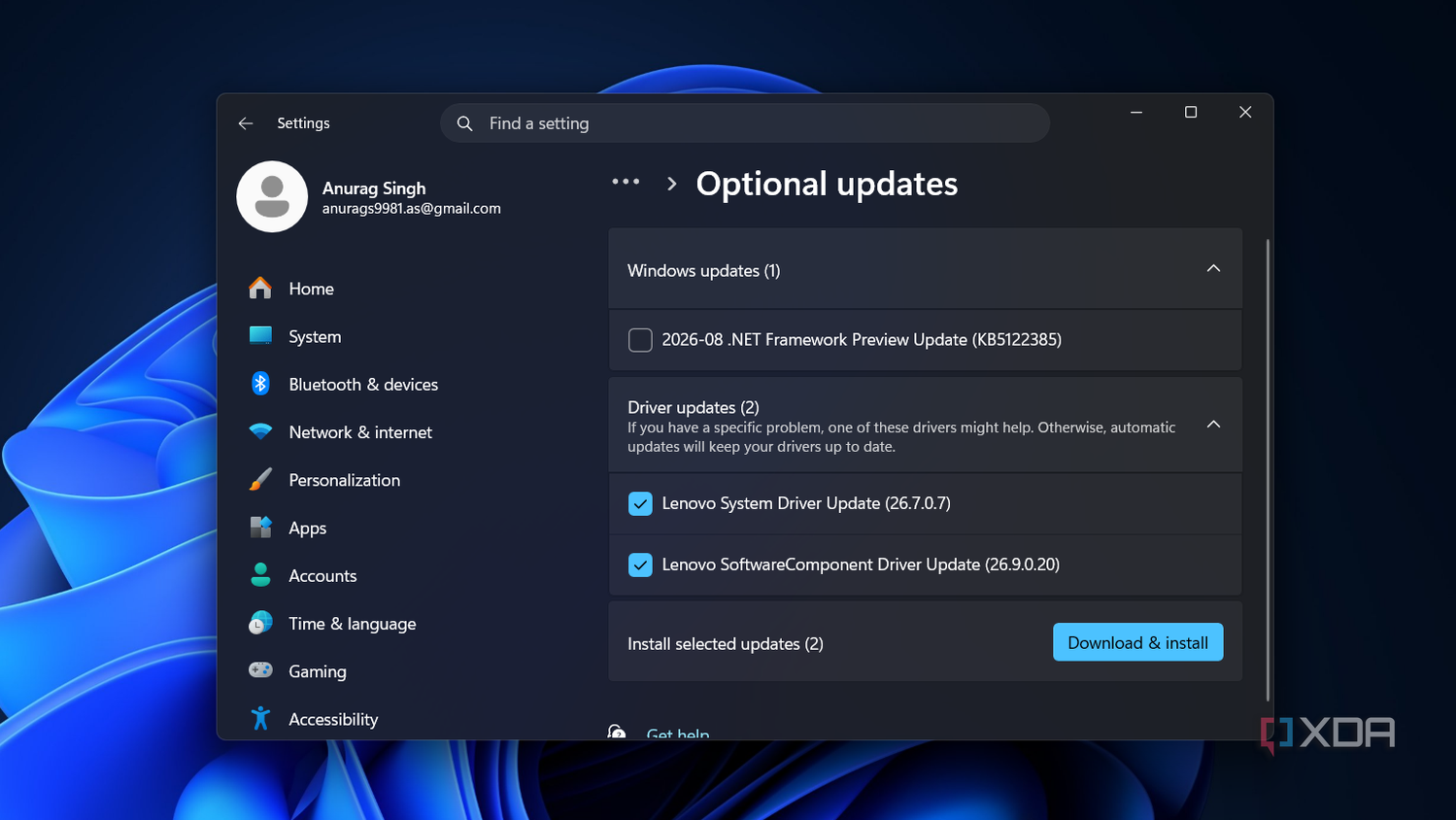Click the Accounts person icon

[260, 575]
